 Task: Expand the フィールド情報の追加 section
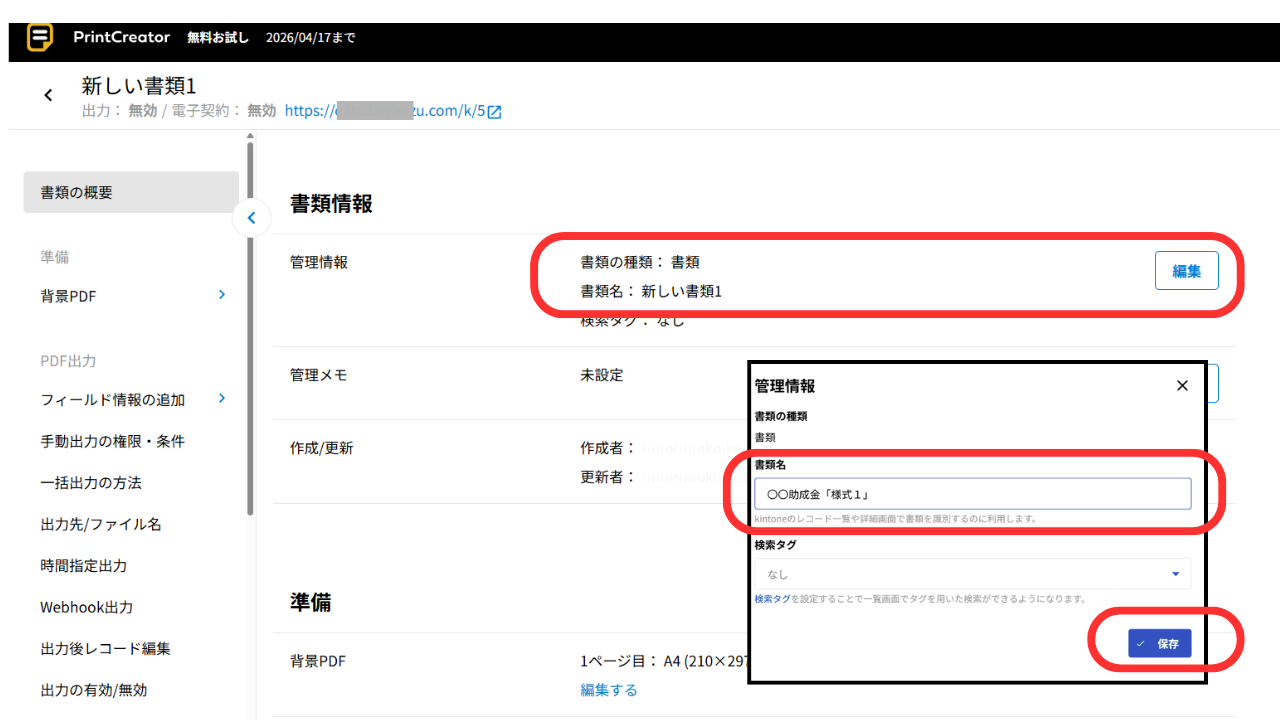pyautogui.click(x=220, y=399)
